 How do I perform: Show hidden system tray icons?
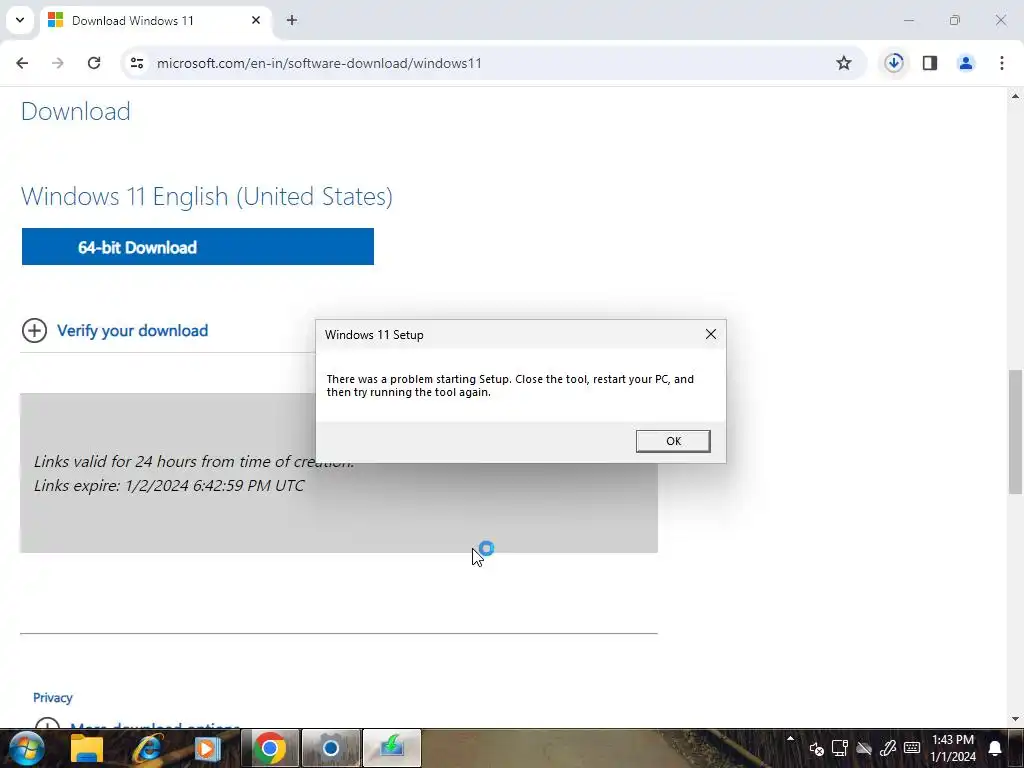790,739
